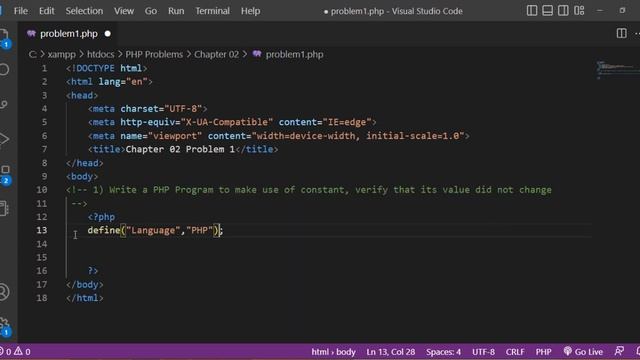Click the PHP language mode selector
Viewport: 640px width, 360px height.
pyautogui.click(x=543, y=351)
